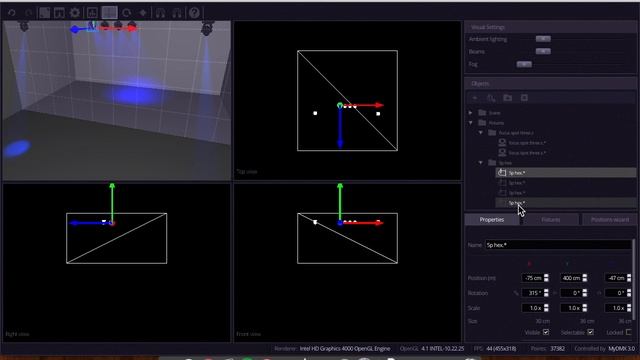640x360 pixels.
Task: Click the duplicate icon in Objects toolbar
Action: [x=491, y=98]
